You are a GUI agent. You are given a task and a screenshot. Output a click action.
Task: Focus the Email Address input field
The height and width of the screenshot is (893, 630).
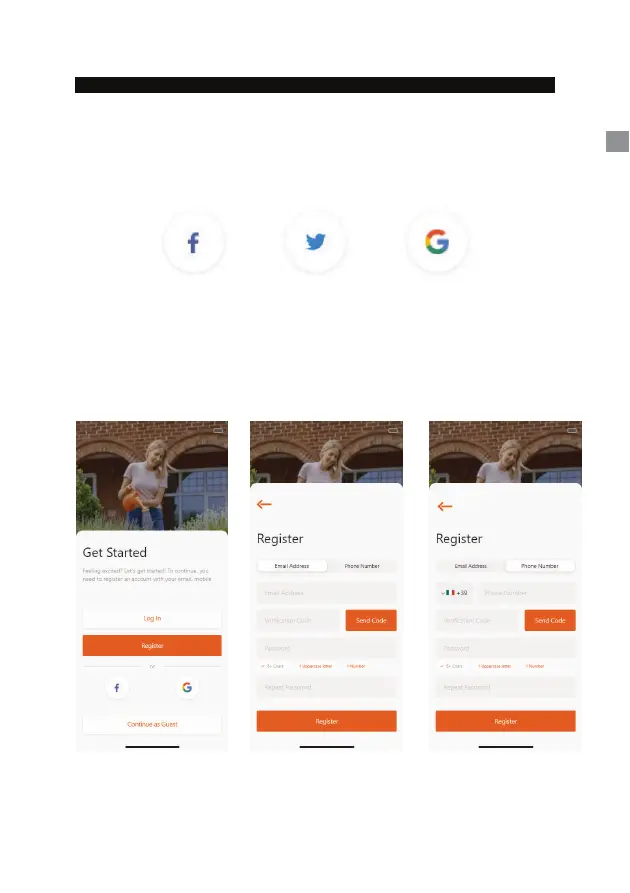(x=326, y=593)
